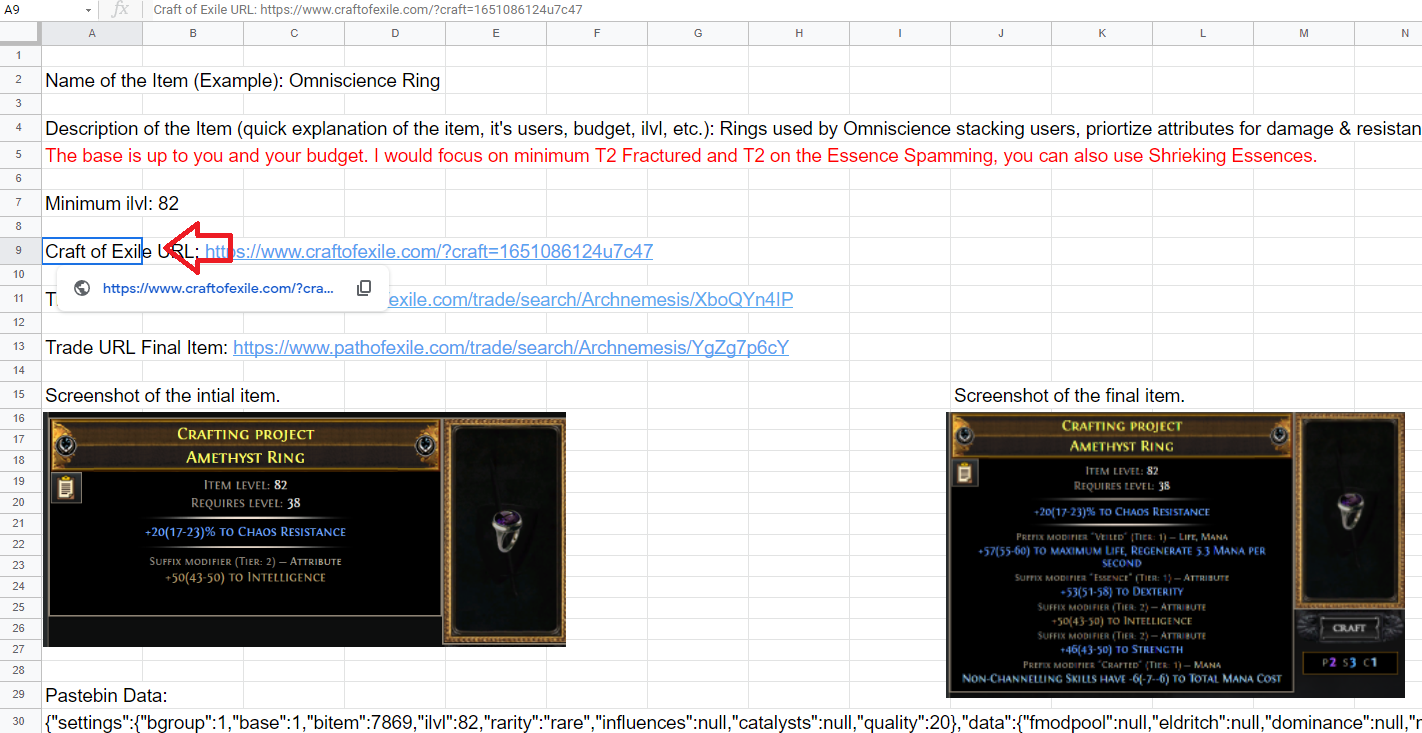This screenshot has height=733, width=1422.
Task: Click the globe icon in the link popup
Action: [82, 288]
